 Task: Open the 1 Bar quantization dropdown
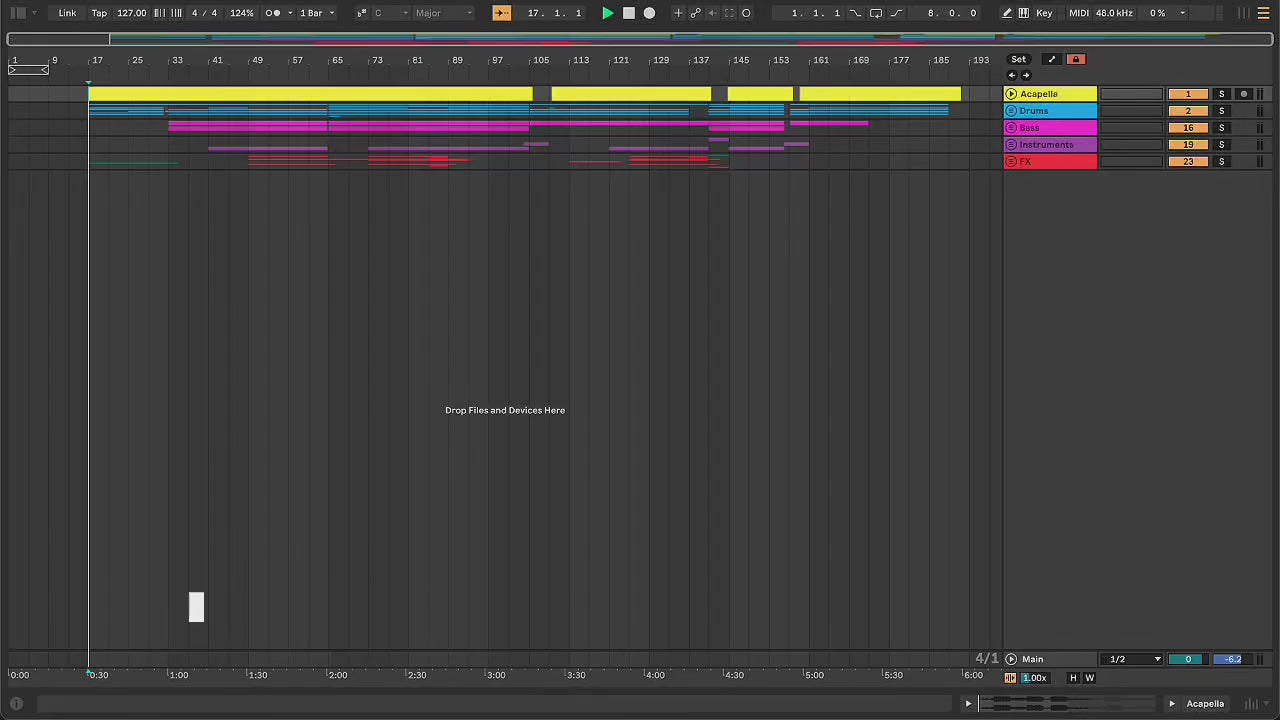318,13
